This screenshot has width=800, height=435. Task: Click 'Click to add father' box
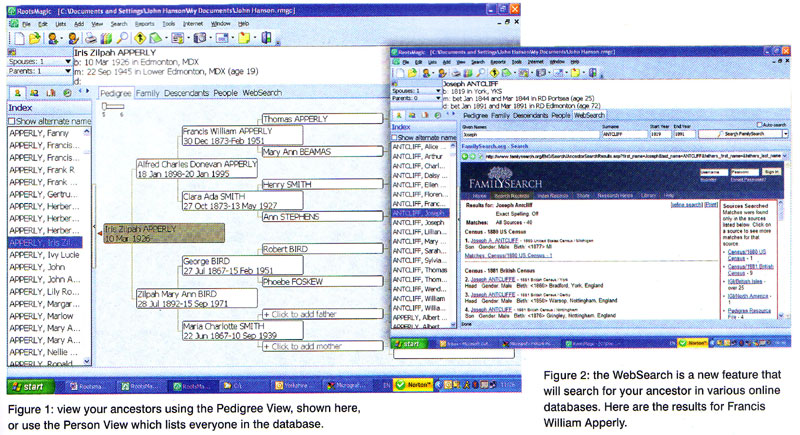(322, 314)
